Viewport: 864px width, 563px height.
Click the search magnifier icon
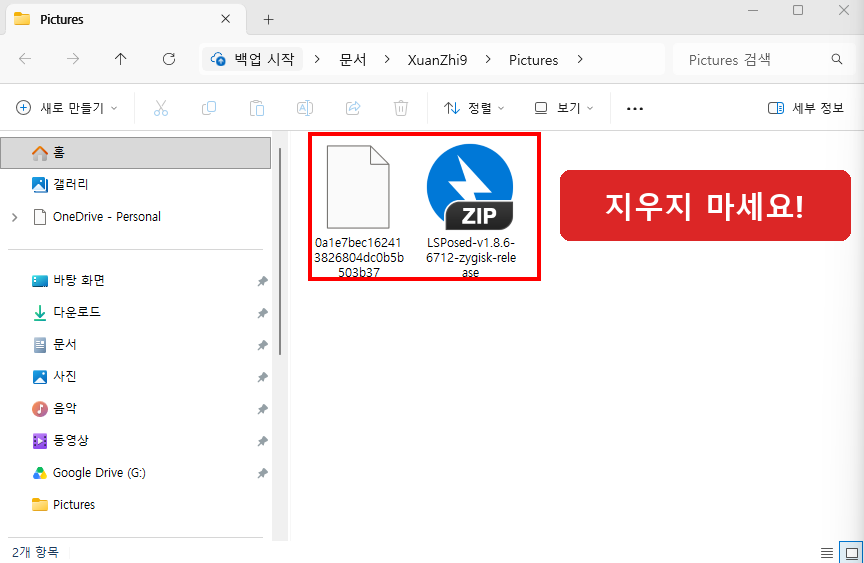coord(836,59)
